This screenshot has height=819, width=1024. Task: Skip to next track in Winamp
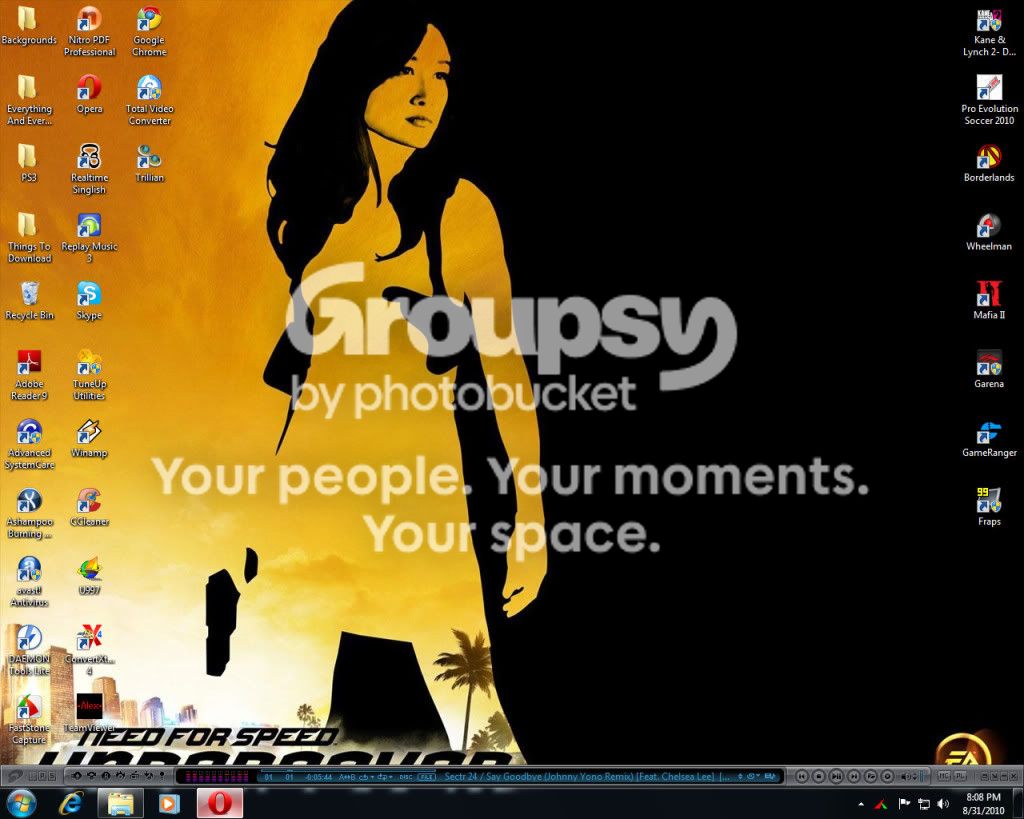pyautogui.click(x=854, y=777)
